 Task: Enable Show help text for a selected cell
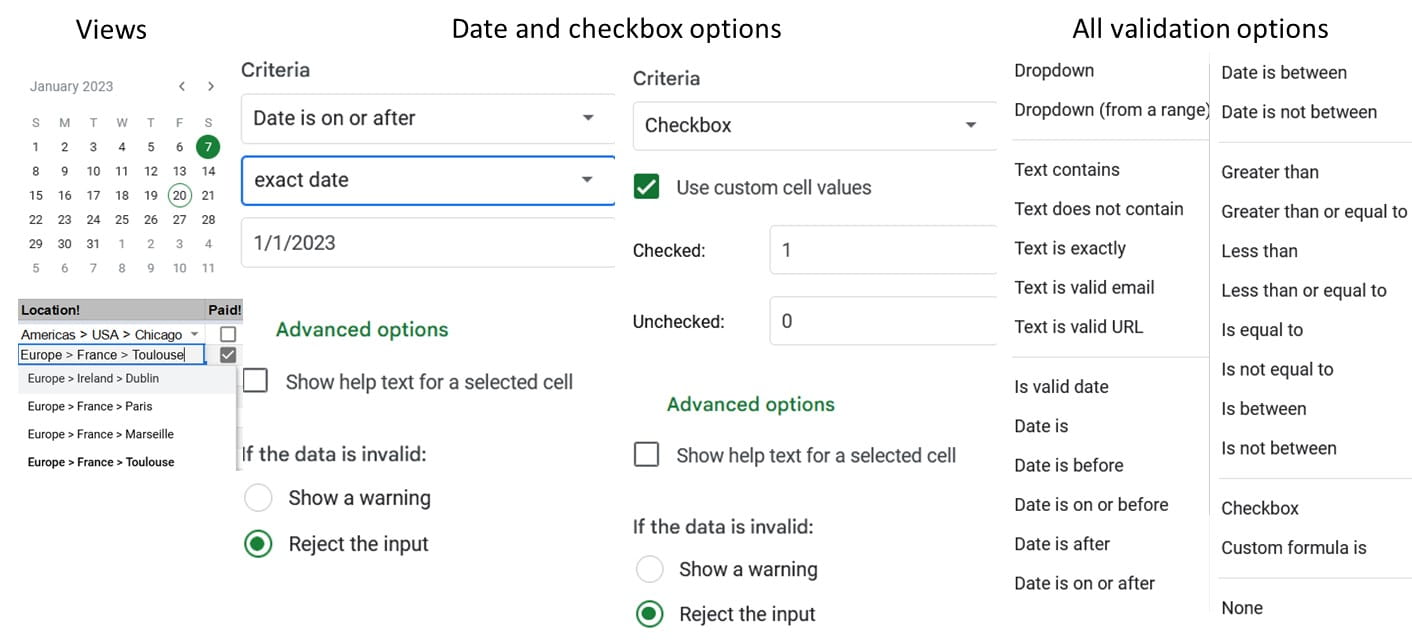click(x=255, y=381)
